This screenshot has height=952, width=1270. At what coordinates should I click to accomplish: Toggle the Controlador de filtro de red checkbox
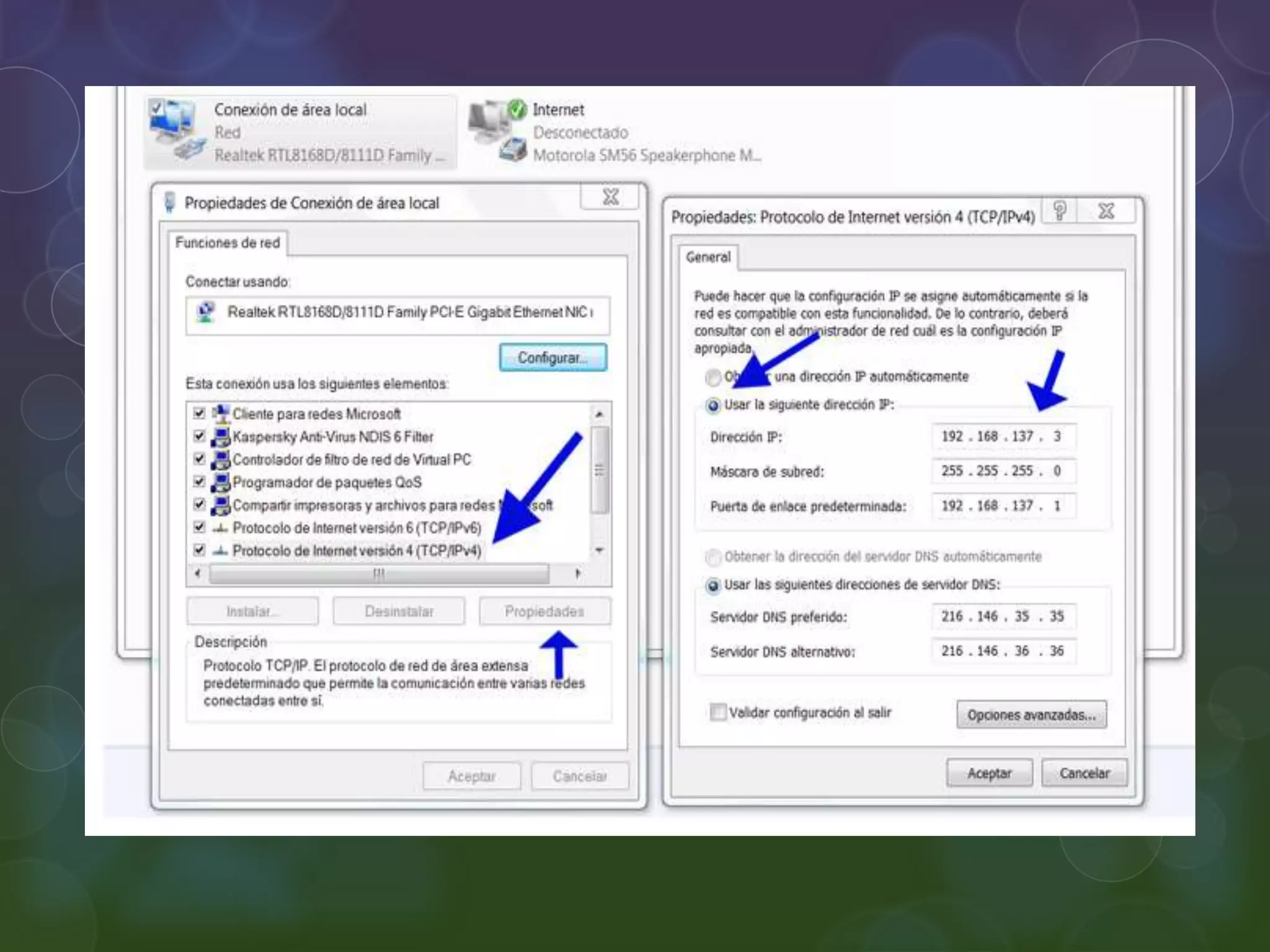[x=199, y=459]
